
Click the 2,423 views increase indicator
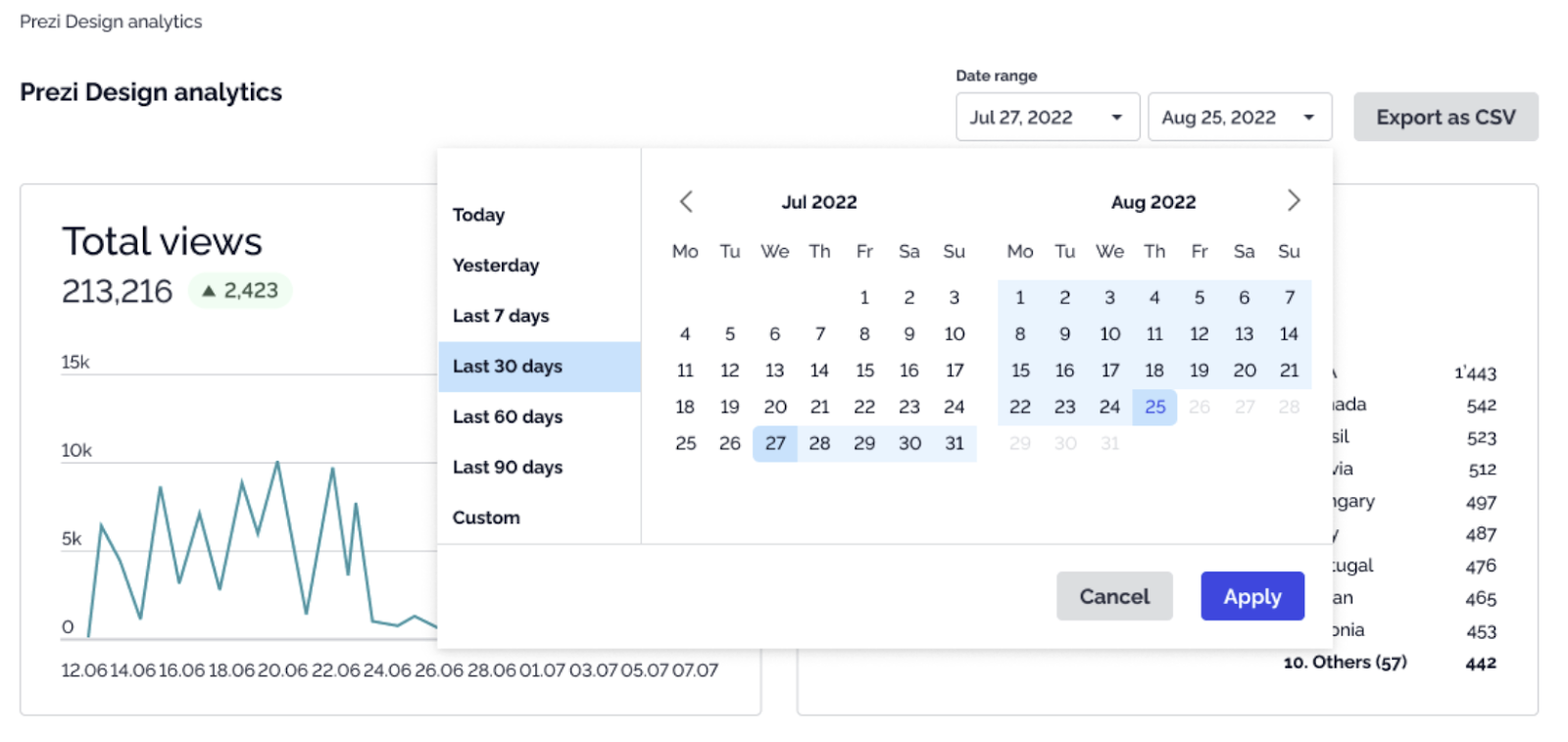(238, 289)
